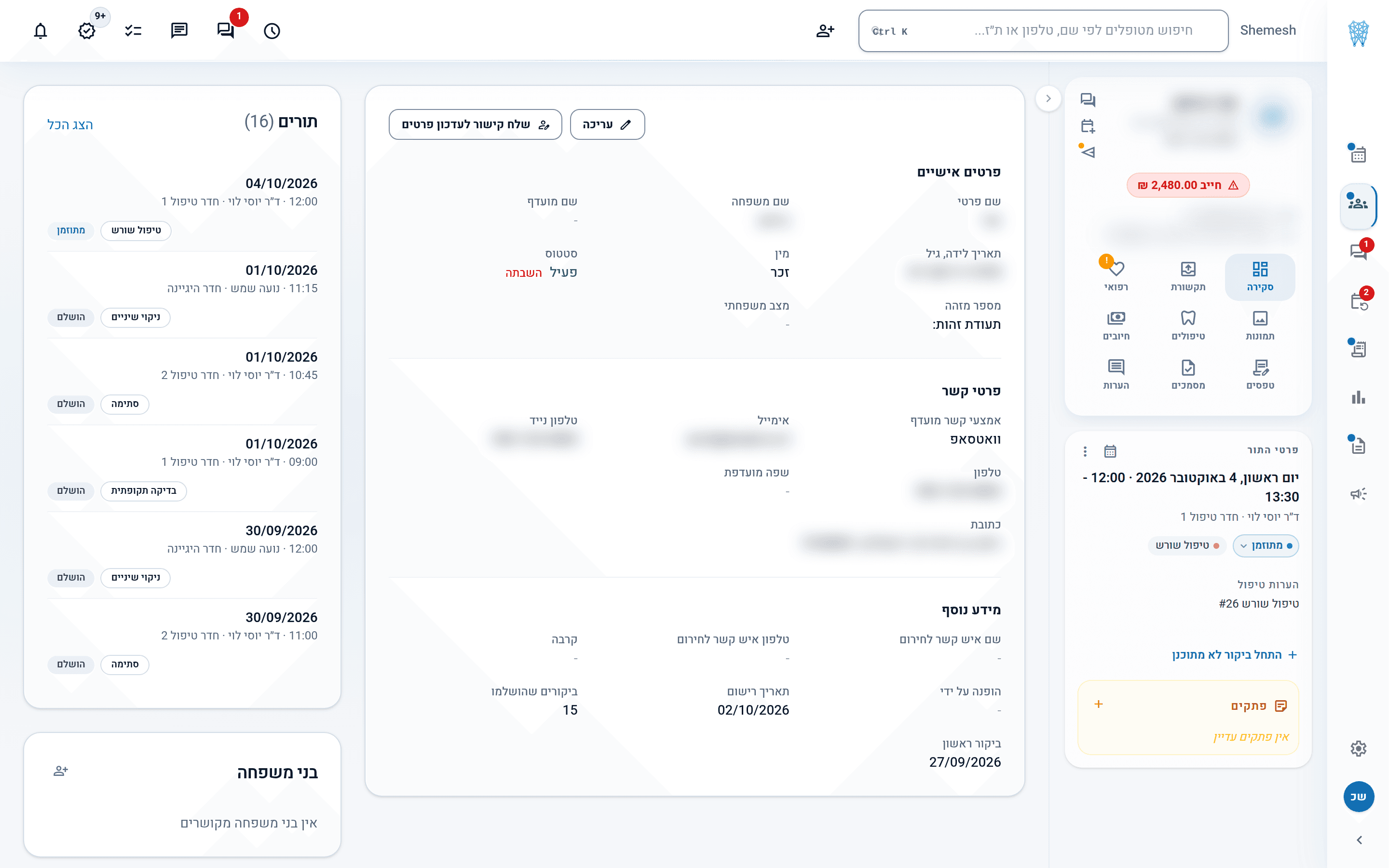Image resolution: width=1389 pixels, height=868 pixels.
Task: Click the השבתה deactivate link
Action: coord(523,272)
